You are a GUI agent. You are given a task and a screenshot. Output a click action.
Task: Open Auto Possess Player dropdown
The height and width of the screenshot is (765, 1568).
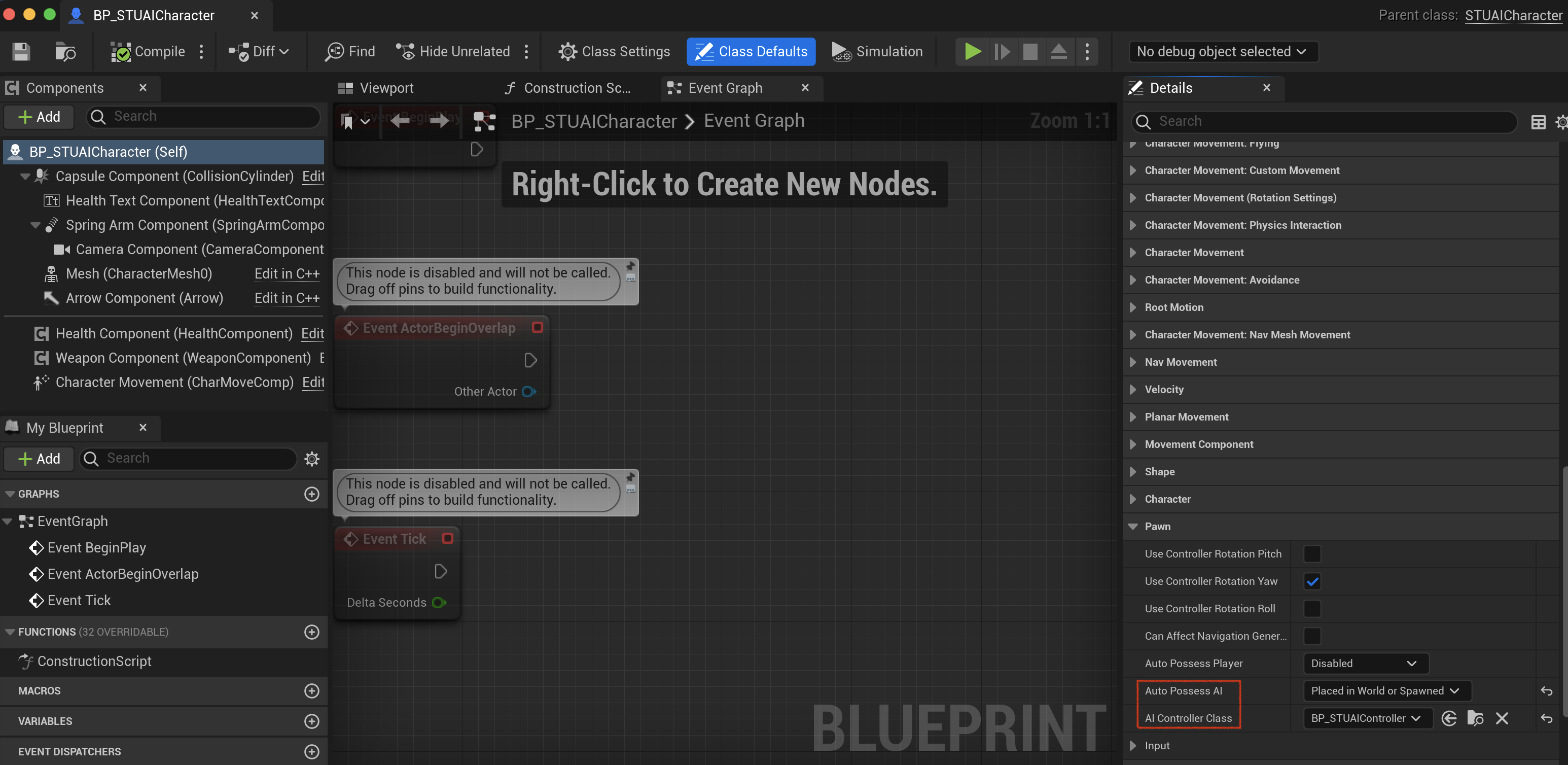[x=1365, y=663]
